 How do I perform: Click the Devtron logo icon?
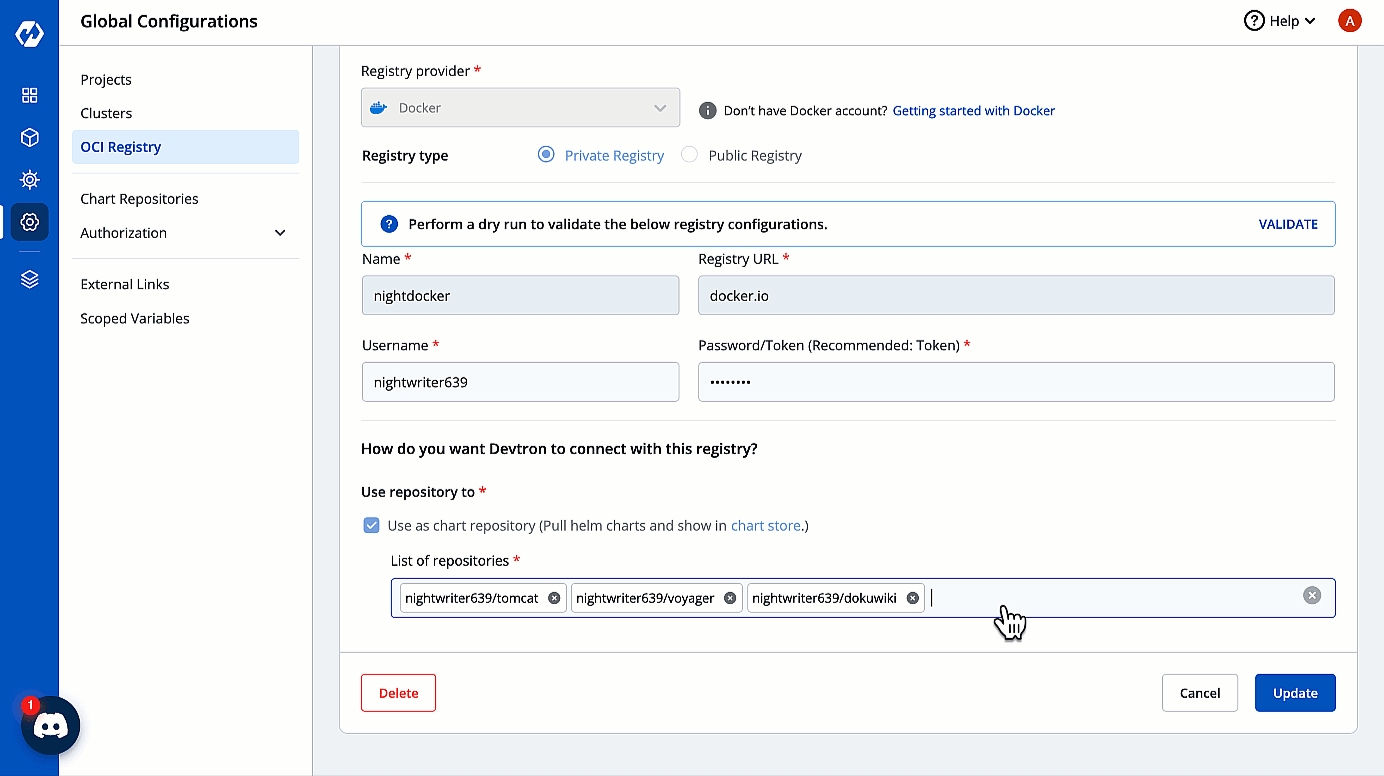[x=29, y=34]
